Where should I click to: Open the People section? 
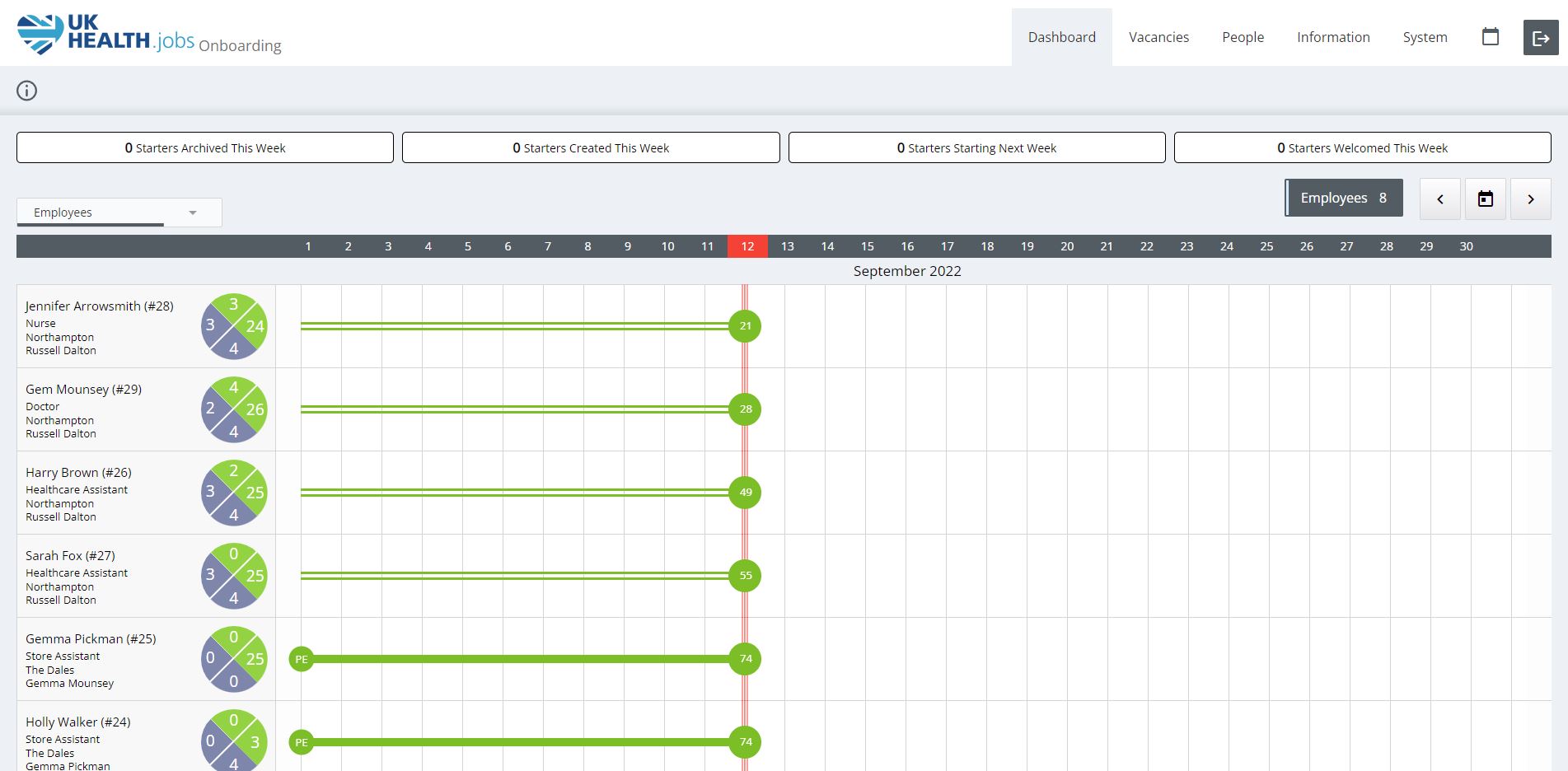1243,37
